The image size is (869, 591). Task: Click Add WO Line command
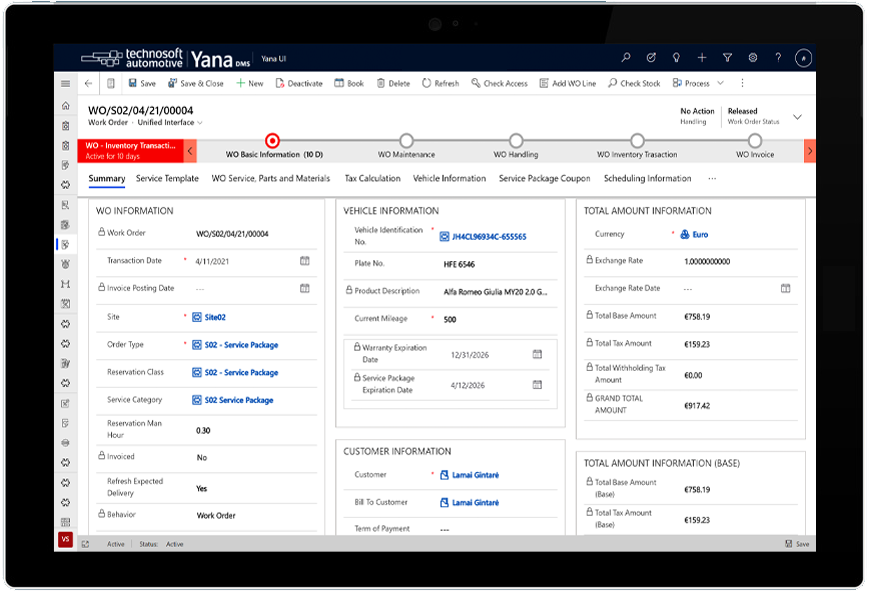[568, 83]
